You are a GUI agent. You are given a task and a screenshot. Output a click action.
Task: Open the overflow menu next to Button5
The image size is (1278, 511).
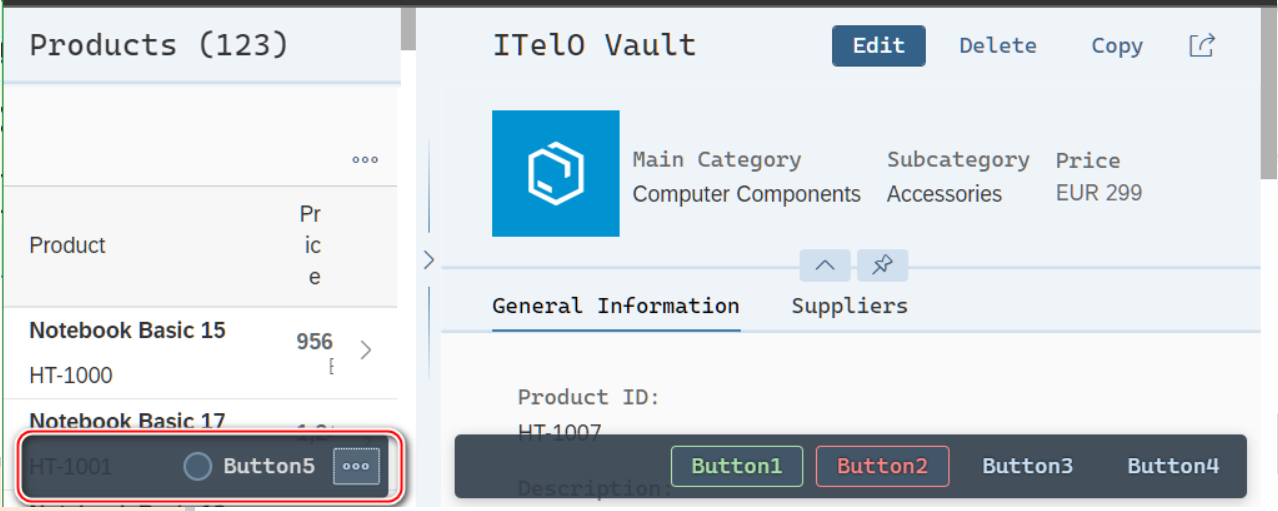[356, 466]
